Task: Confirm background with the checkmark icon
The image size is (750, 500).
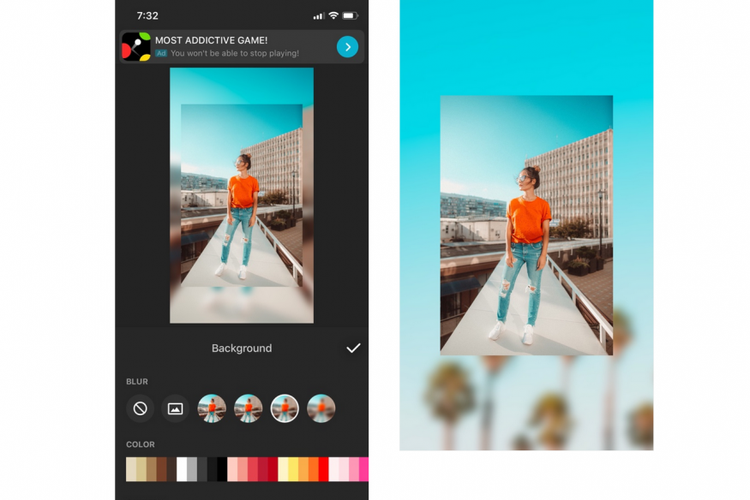Action: [353, 348]
